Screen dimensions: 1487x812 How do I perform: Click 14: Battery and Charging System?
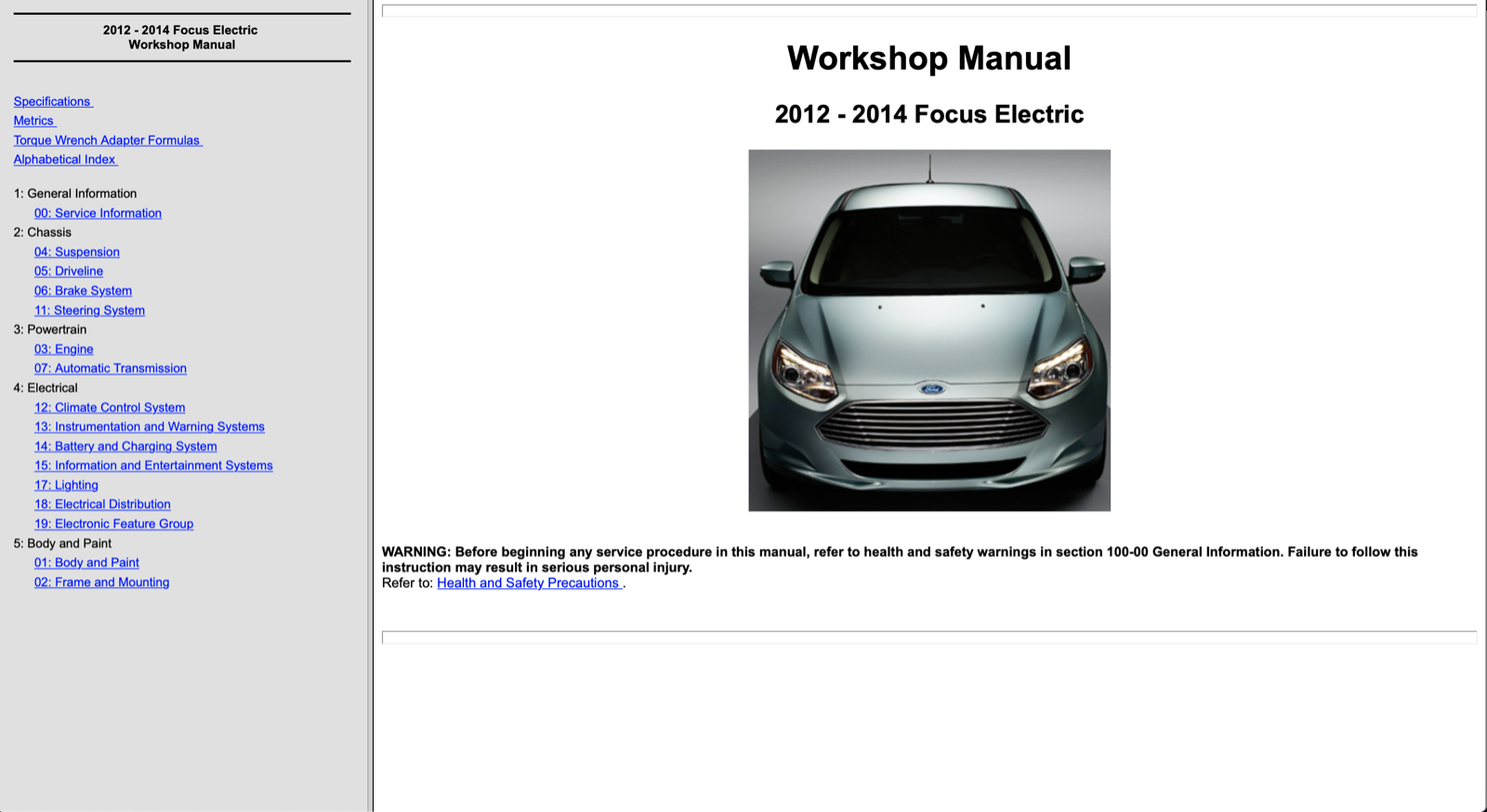pos(125,447)
